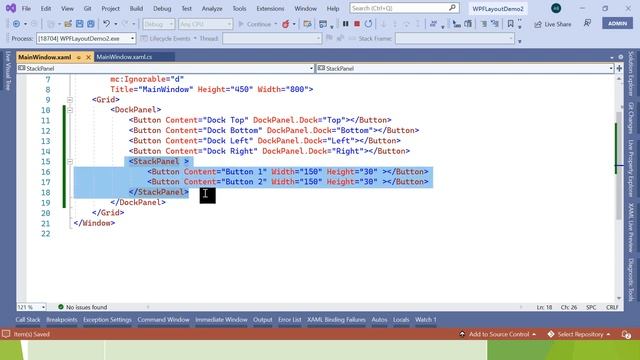Open the Locals tab
The height and width of the screenshot is (360, 640).
pyautogui.click(x=401, y=320)
